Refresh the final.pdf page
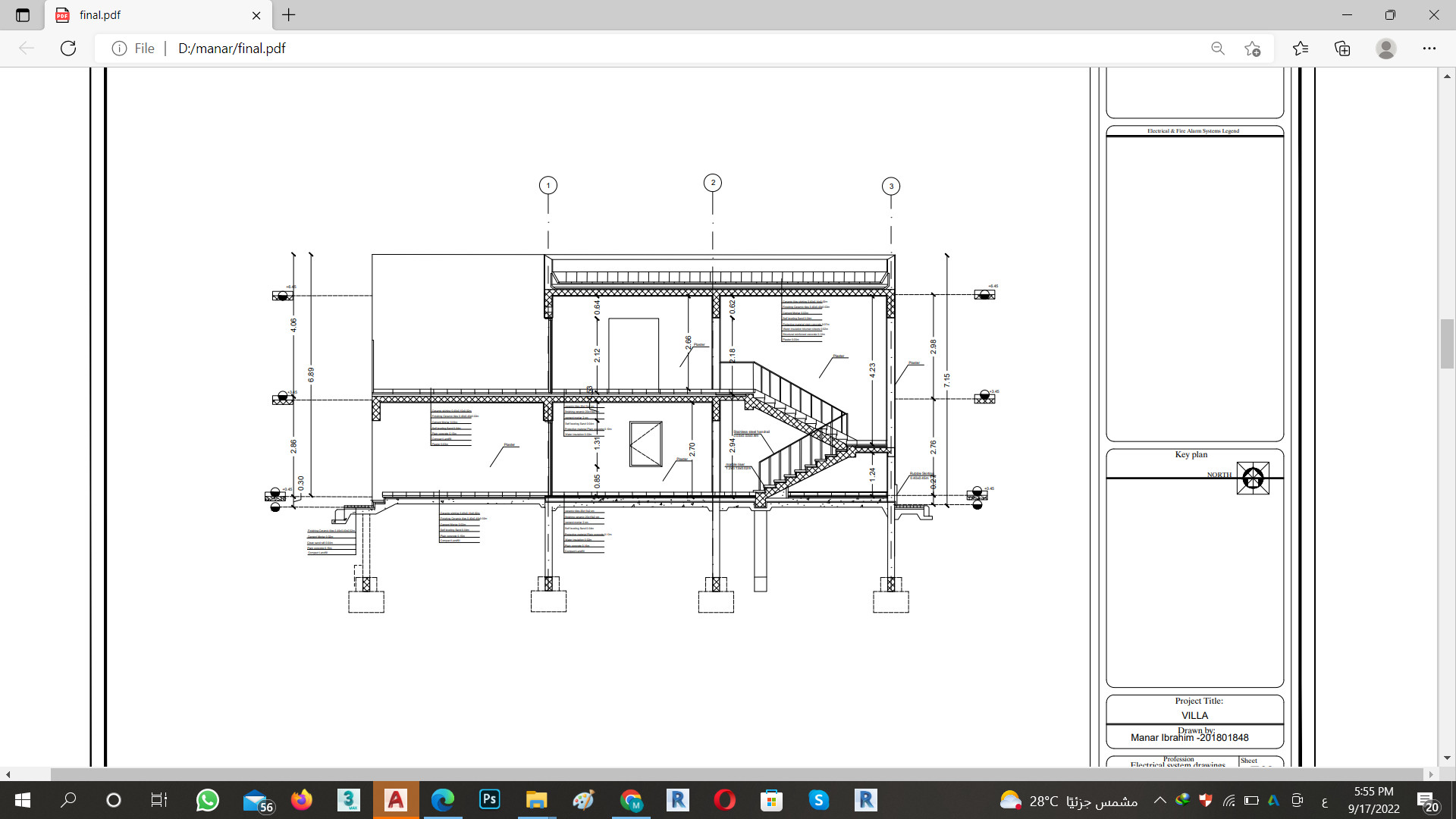Image resolution: width=1456 pixels, height=819 pixels. click(x=68, y=49)
